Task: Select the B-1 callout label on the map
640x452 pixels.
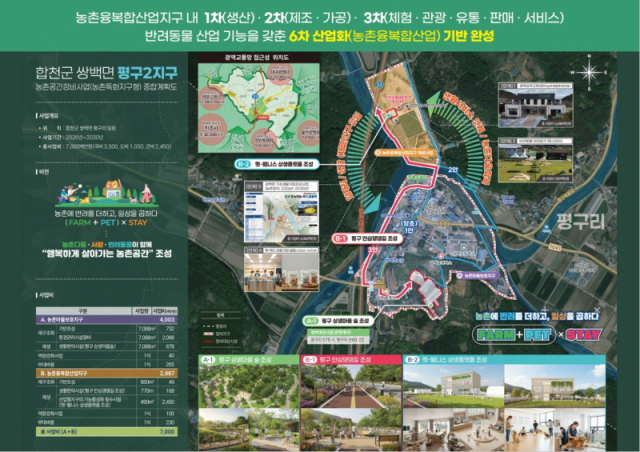Action: click(340, 240)
